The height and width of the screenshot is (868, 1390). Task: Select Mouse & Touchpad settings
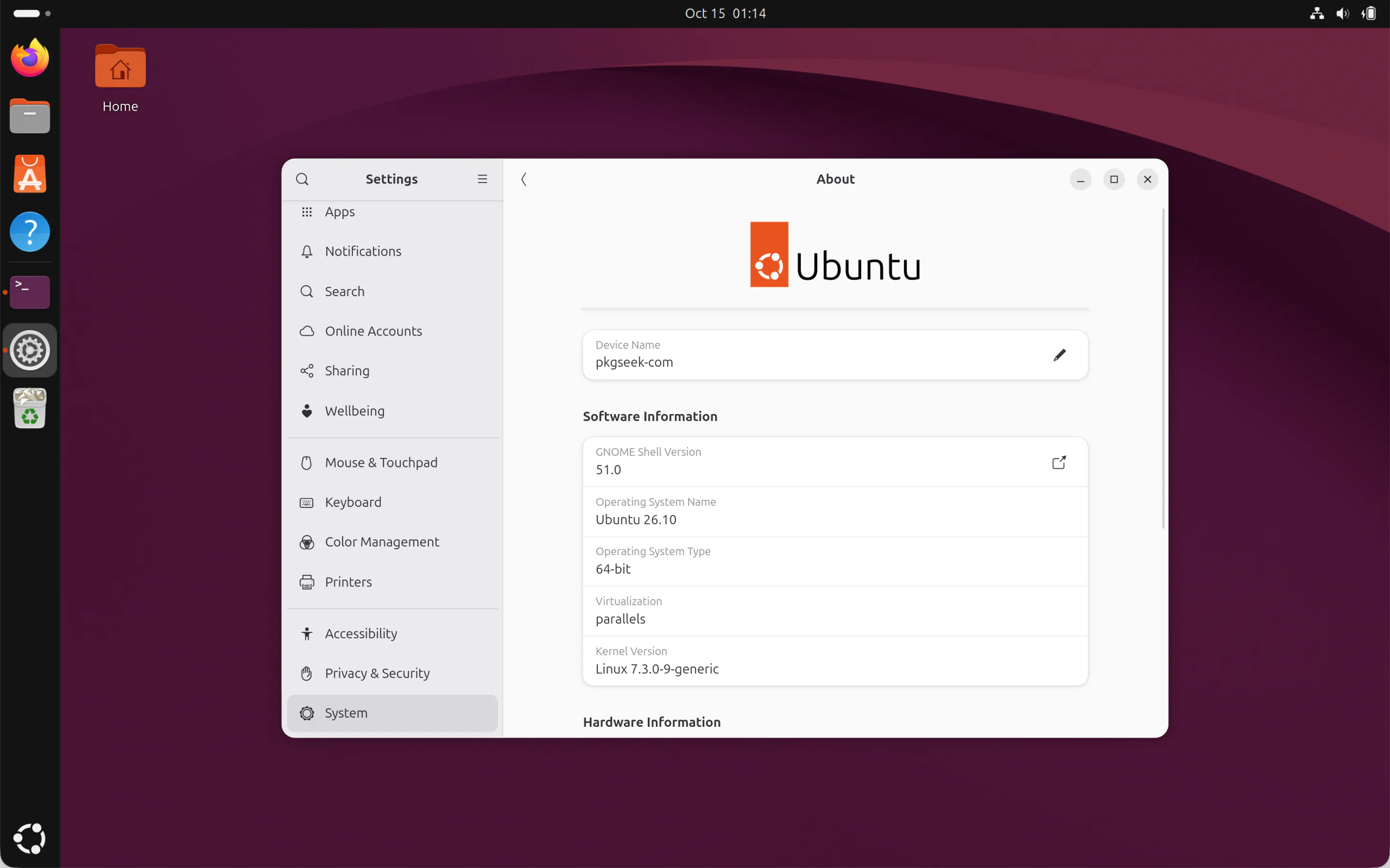coord(392,463)
